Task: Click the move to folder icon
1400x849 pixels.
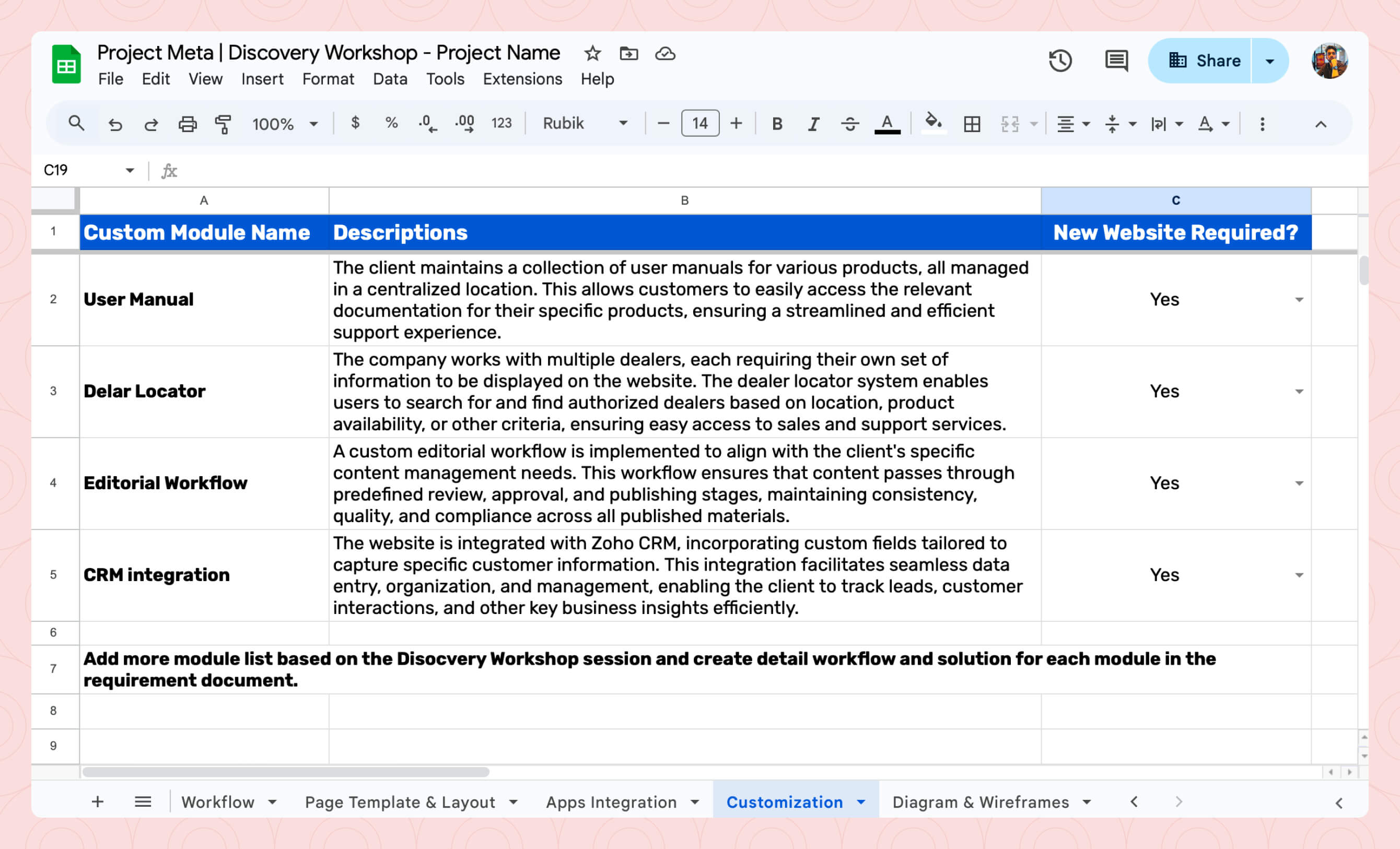Action: click(628, 53)
